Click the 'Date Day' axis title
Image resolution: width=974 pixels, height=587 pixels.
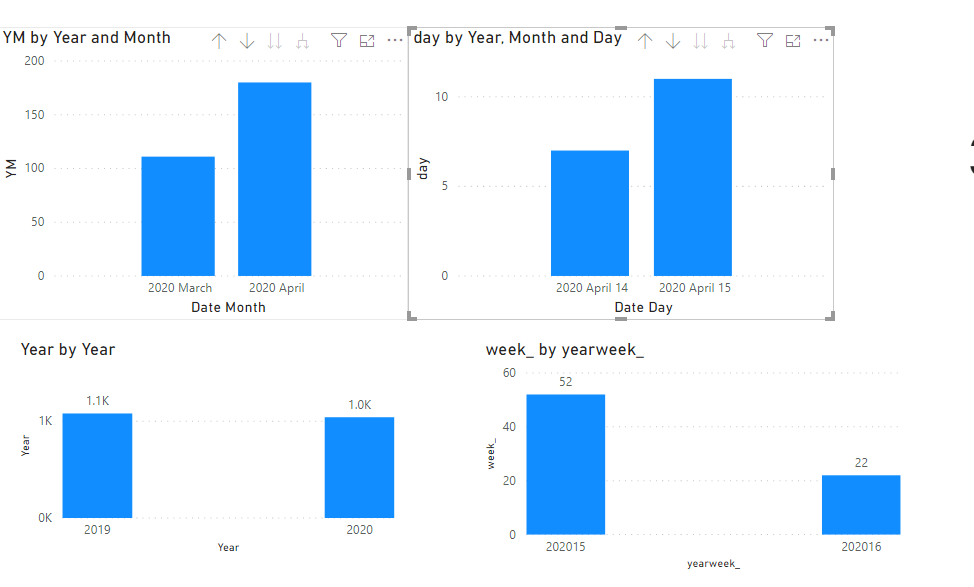pyautogui.click(x=643, y=307)
